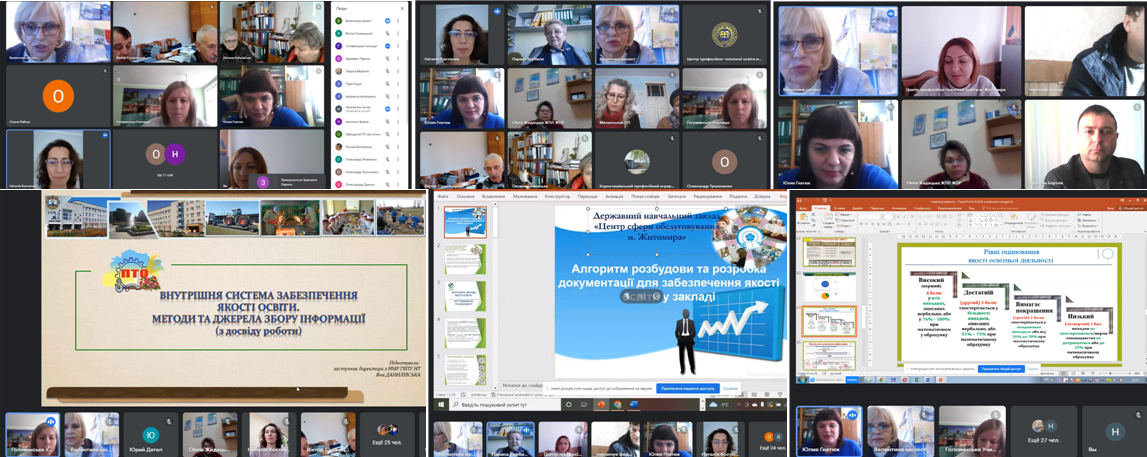1147x457 pixels.
Task: Click the weather icon showing 5°C in the taskbar
Action: pyautogui.click(x=713, y=405)
